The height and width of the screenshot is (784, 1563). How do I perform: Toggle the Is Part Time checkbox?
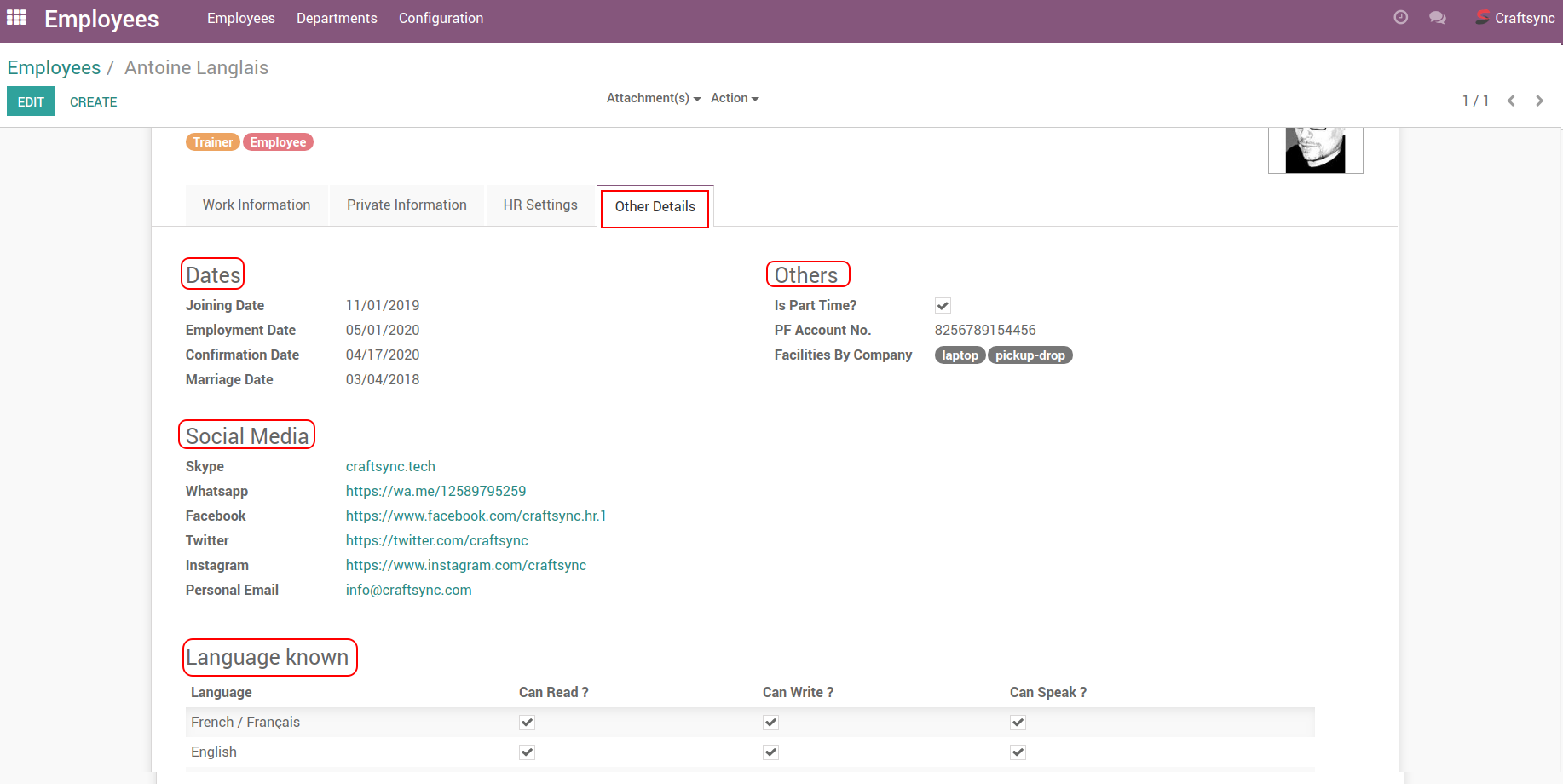click(x=943, y=306)
